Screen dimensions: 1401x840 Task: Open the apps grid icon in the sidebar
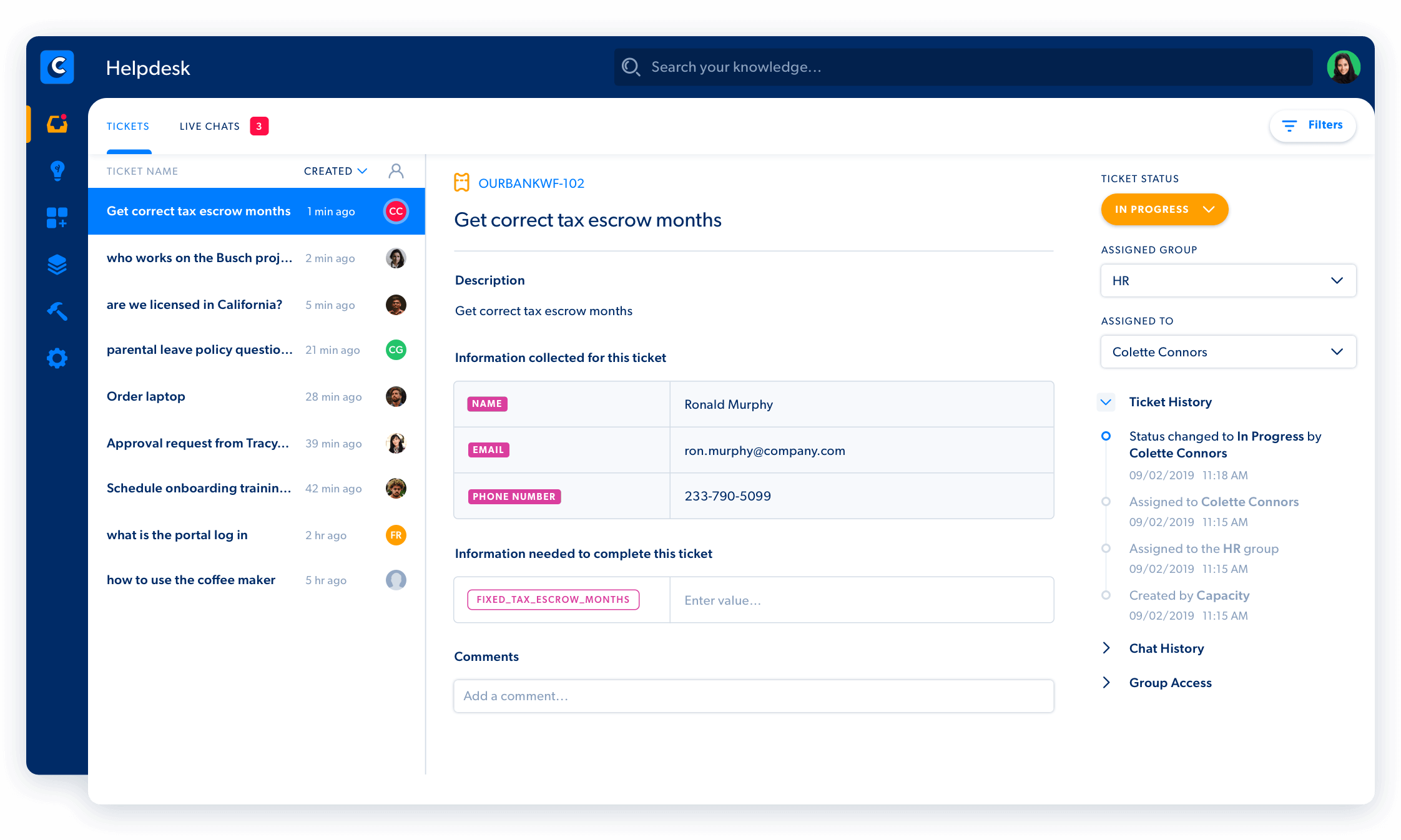pyautogui.click(x=57, y=217)
